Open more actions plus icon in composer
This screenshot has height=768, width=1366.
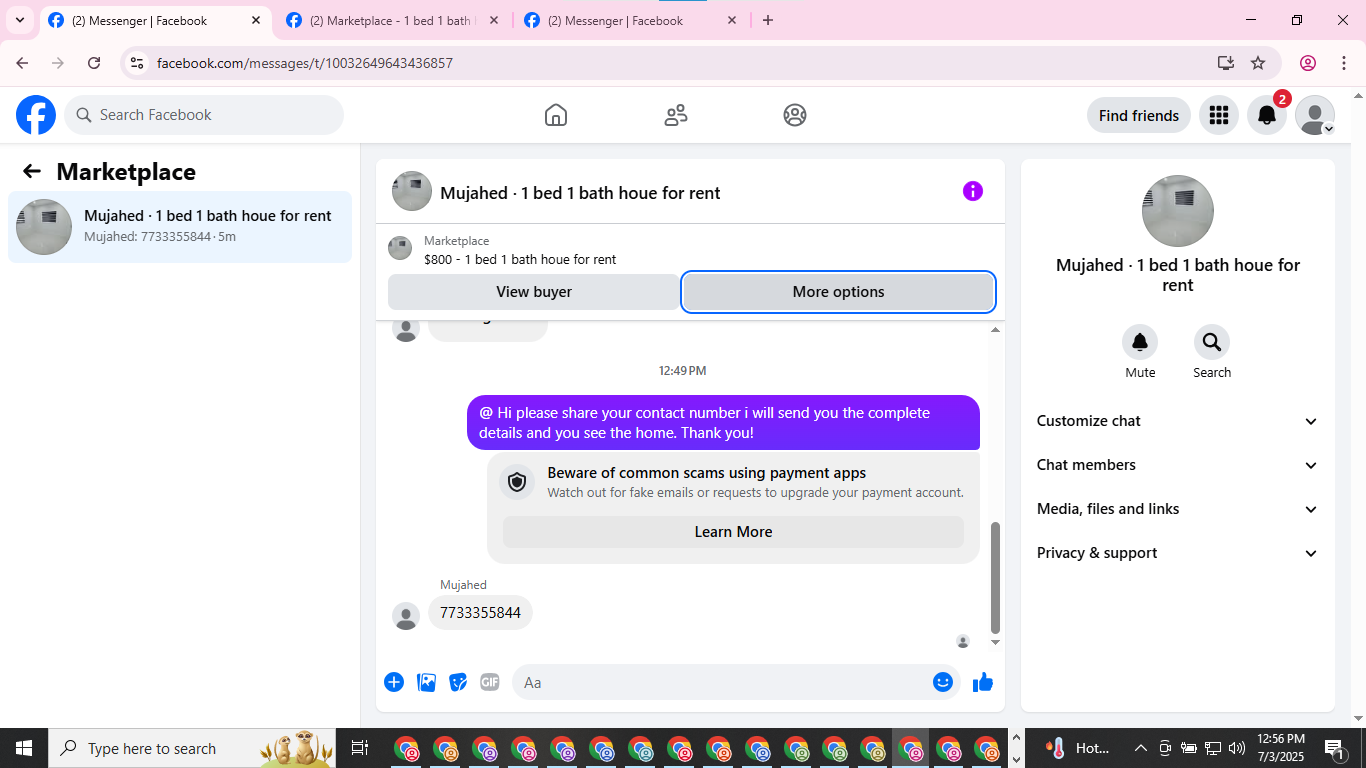click(x=394, y=682)
